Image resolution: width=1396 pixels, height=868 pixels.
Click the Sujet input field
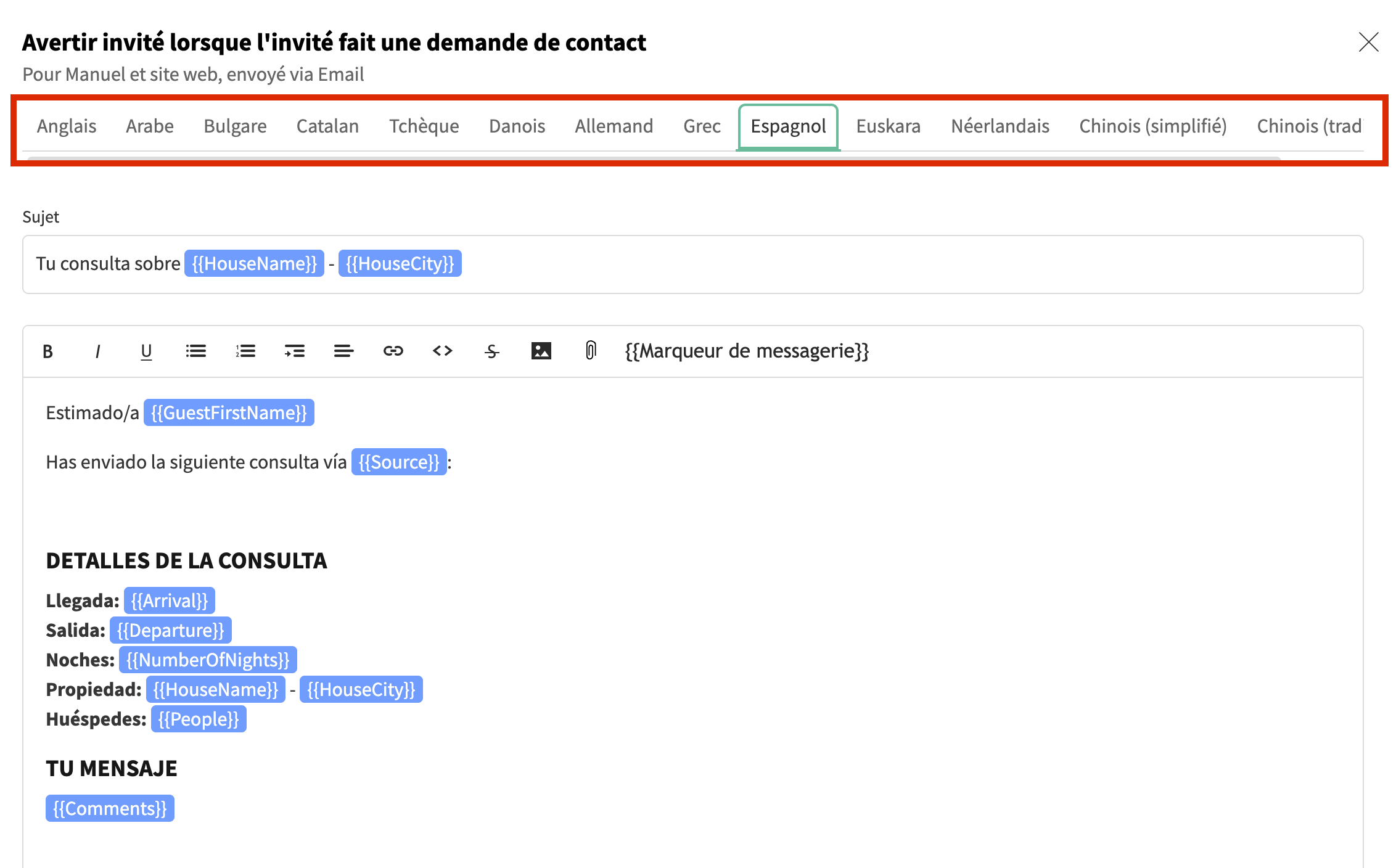(863, 264)
